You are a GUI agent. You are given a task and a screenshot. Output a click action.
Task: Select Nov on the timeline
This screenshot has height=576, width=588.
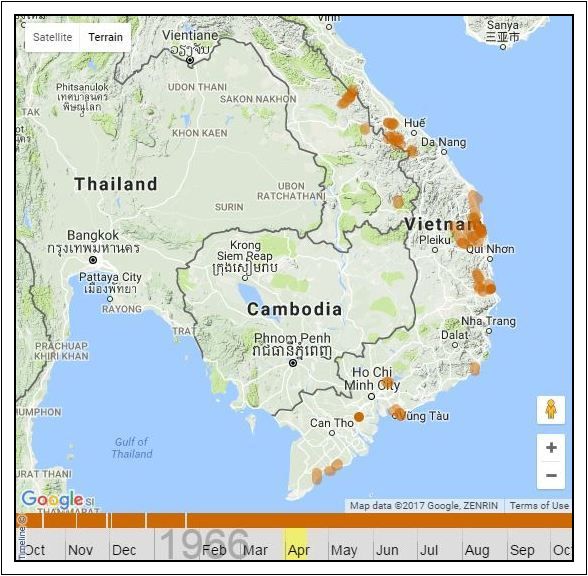click(80, 550)
